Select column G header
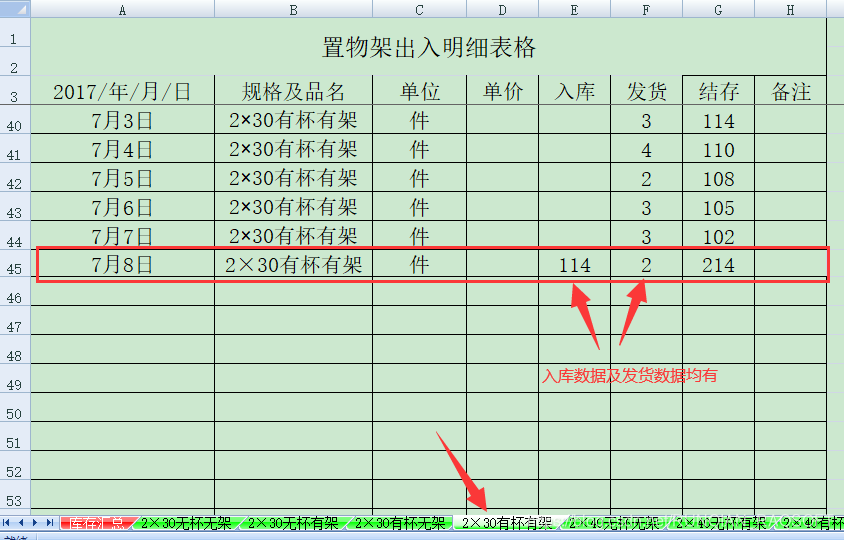The image size is (844, 540). coord(719,9)
